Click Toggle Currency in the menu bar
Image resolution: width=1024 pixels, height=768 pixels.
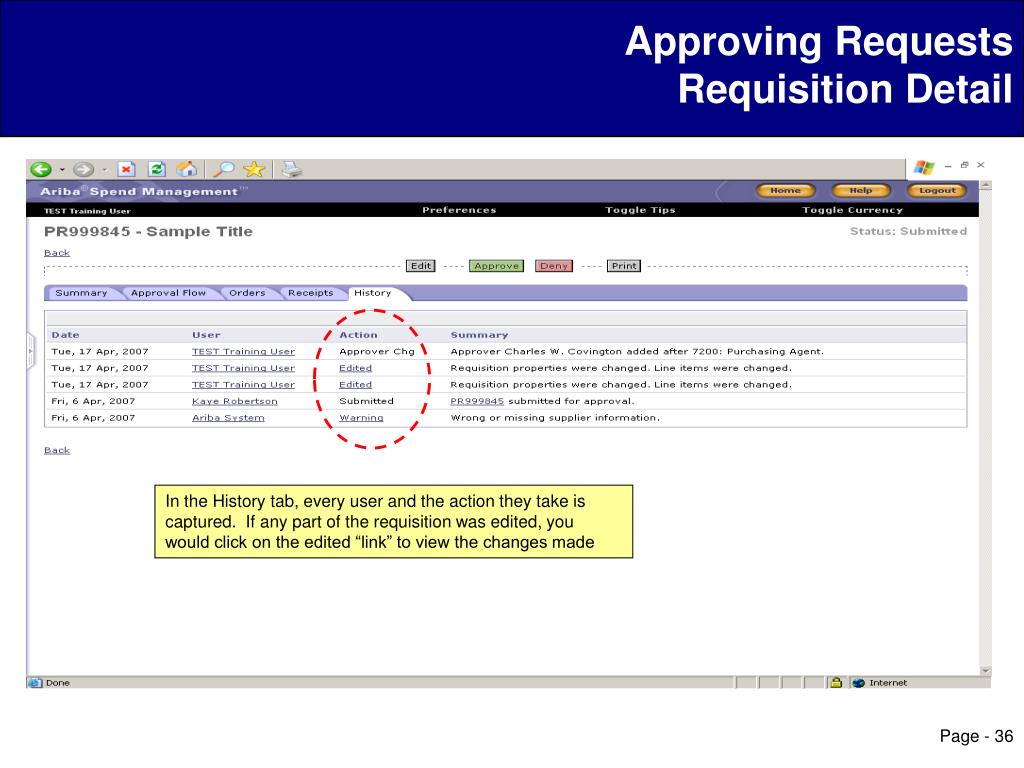(852, 210)
